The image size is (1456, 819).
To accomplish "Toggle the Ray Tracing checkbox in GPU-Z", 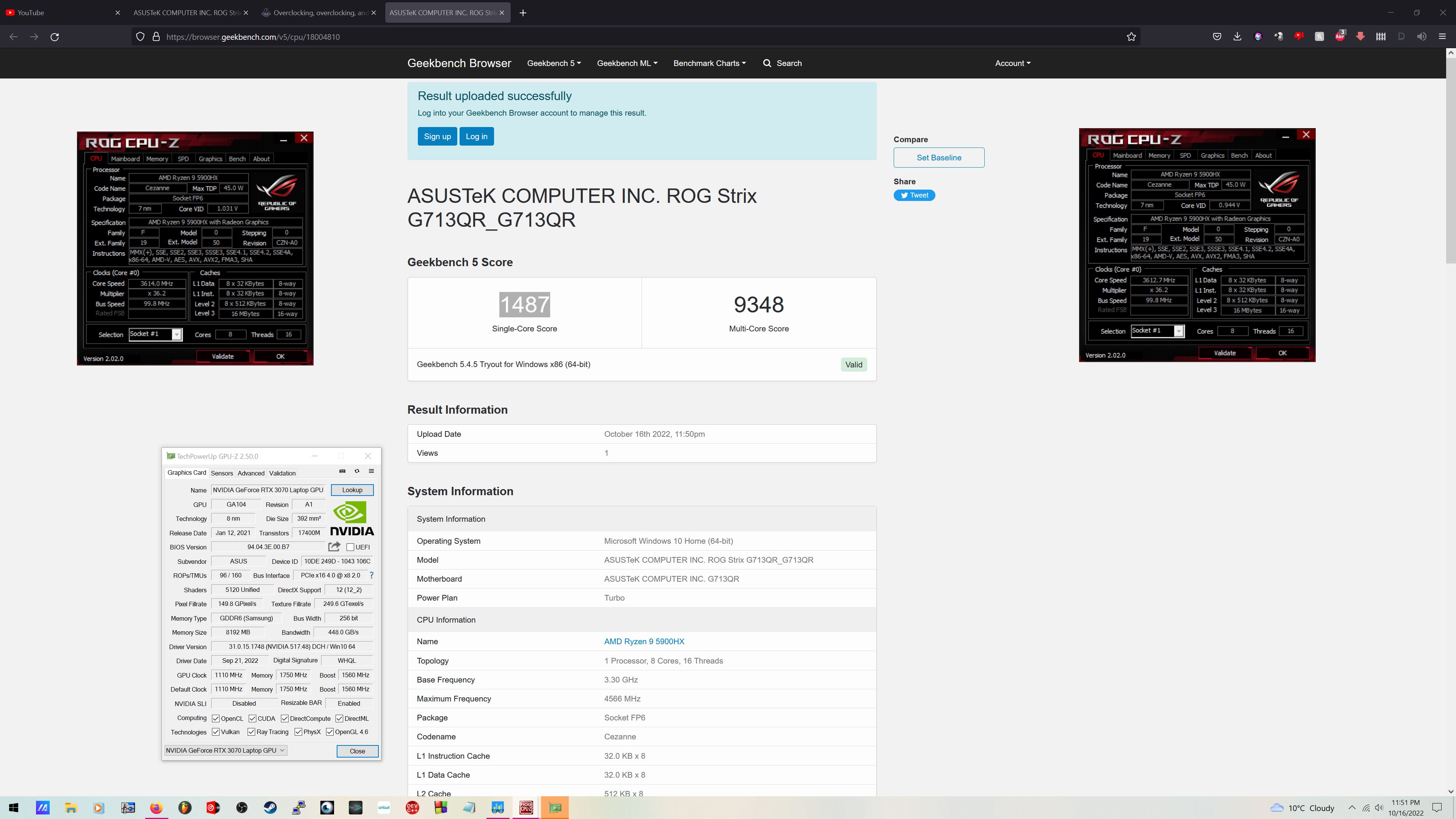I will tap(251, 732).
